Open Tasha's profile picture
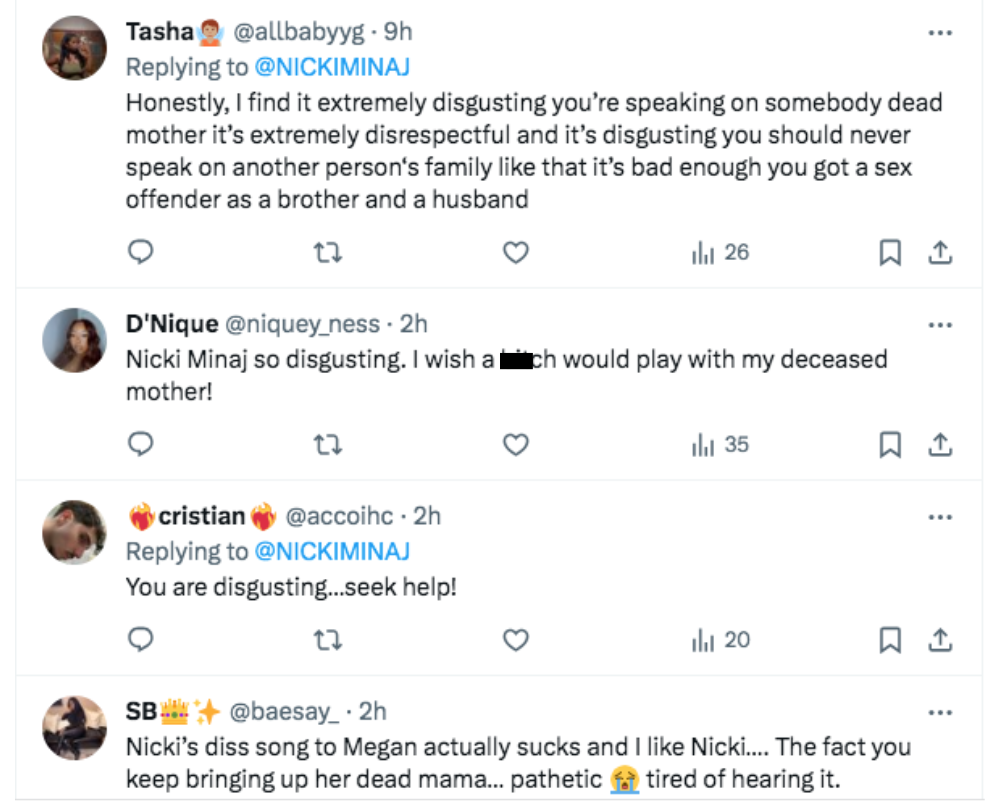The image size is (1000, 805). pyautogui.click(x=74, y=48)
